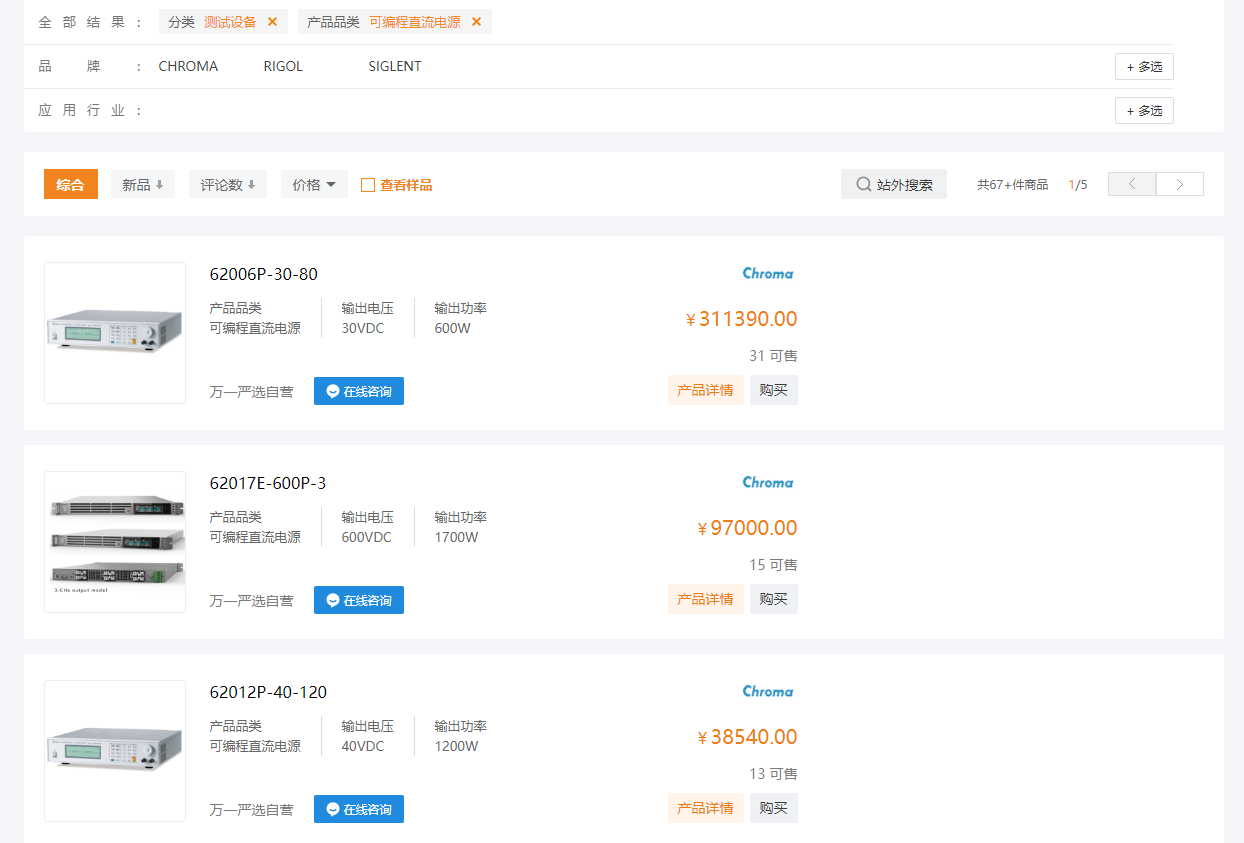Image resolution: width=1244 pixels, height=843 pixels.
Task: Click the 1/5 page indicator
Action: coord(1078,185)
